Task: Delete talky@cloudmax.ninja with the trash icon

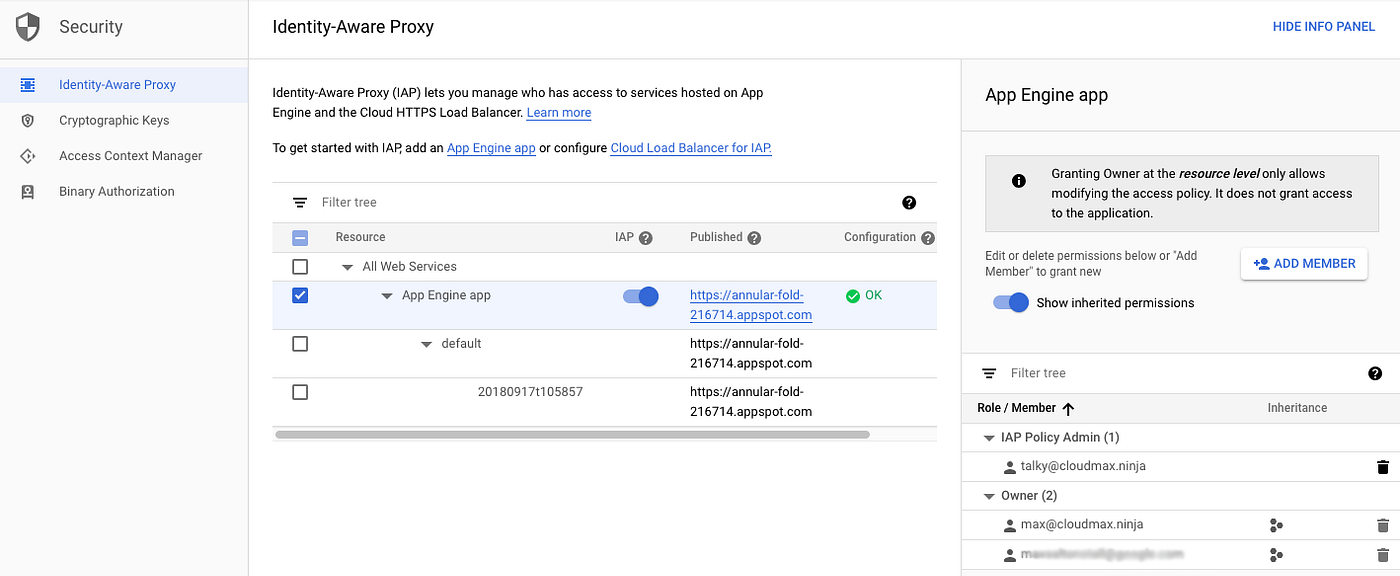Action: (x=1384, y=466)
